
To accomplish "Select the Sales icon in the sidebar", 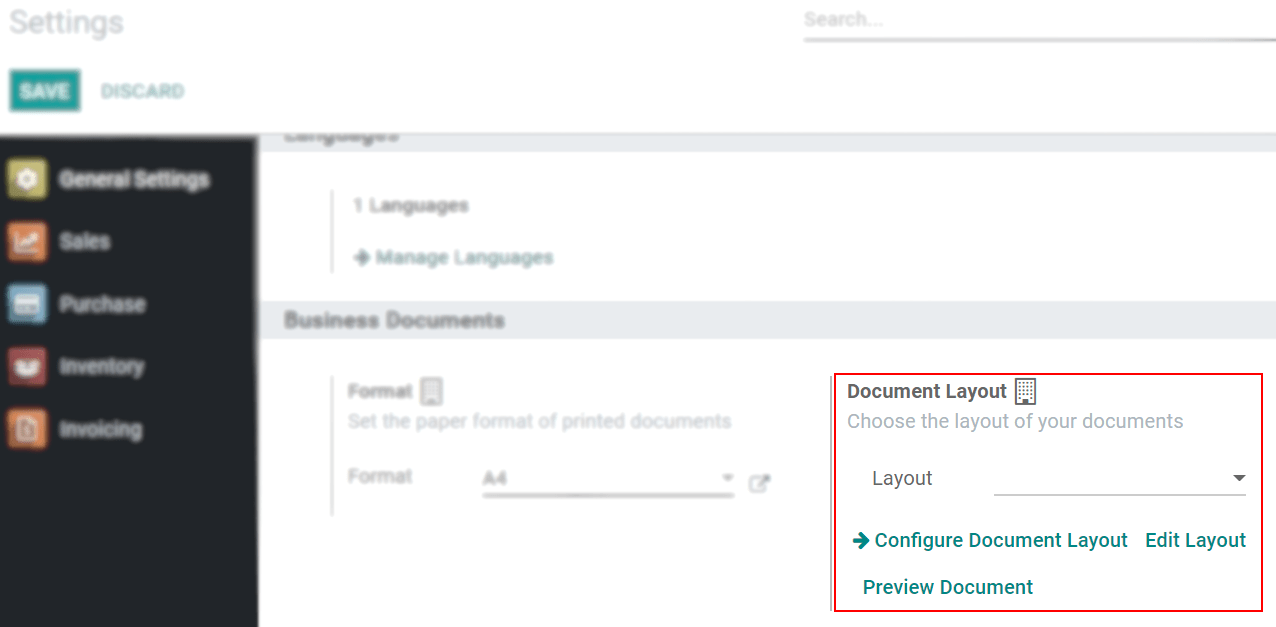I will (26, 241).
